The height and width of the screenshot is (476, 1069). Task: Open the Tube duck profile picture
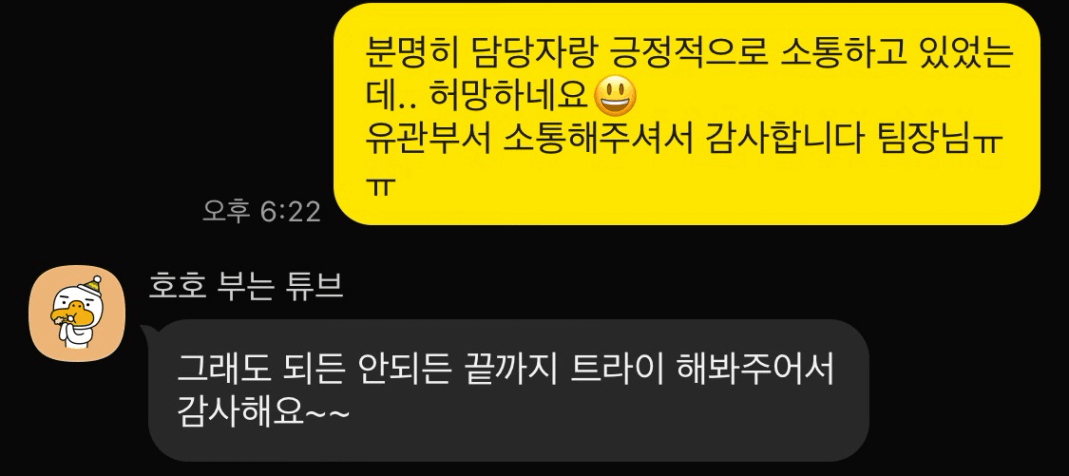click(x=77, y=314)
